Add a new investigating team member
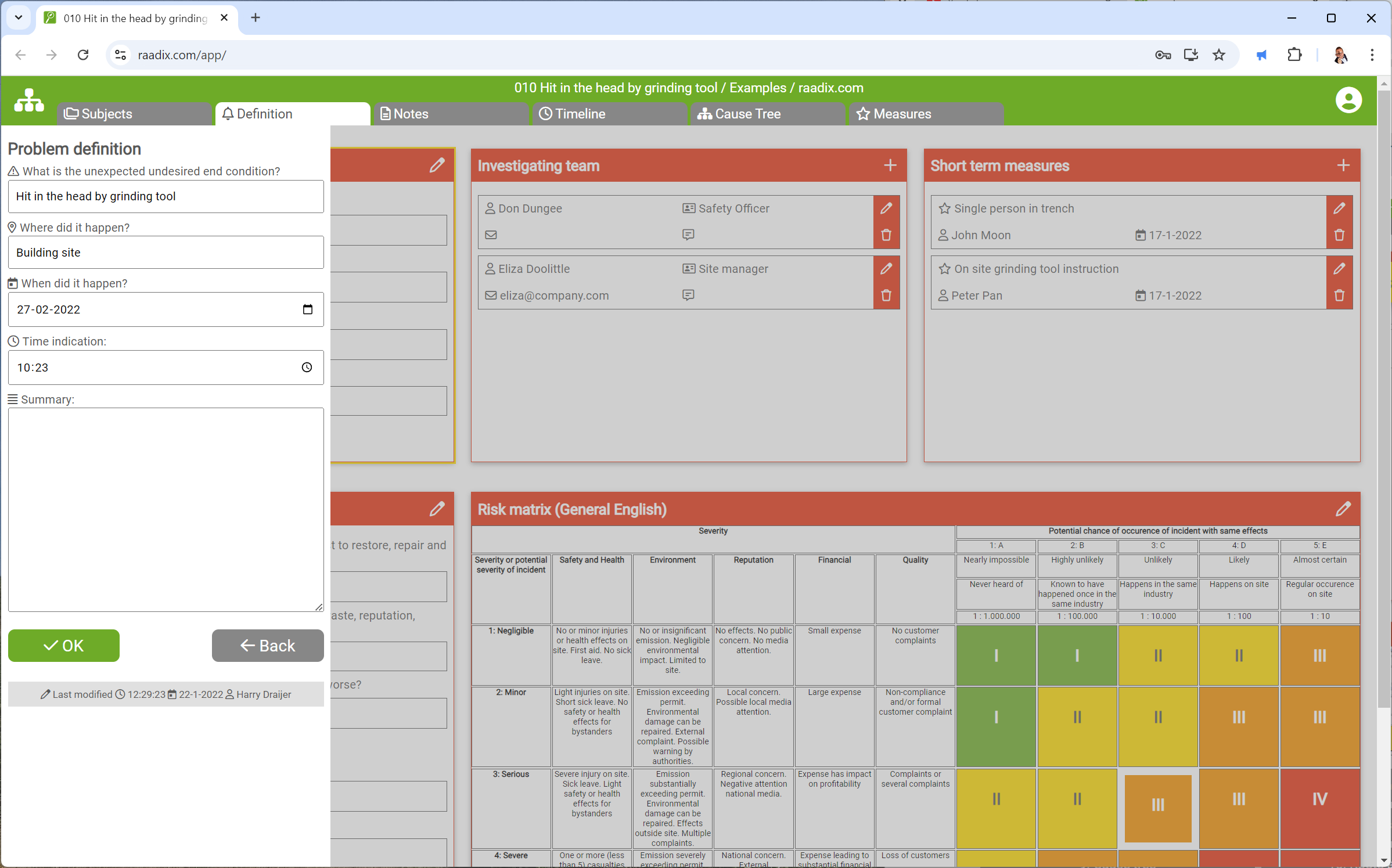This screenshot has width=1392, height=868. (890, 165)
